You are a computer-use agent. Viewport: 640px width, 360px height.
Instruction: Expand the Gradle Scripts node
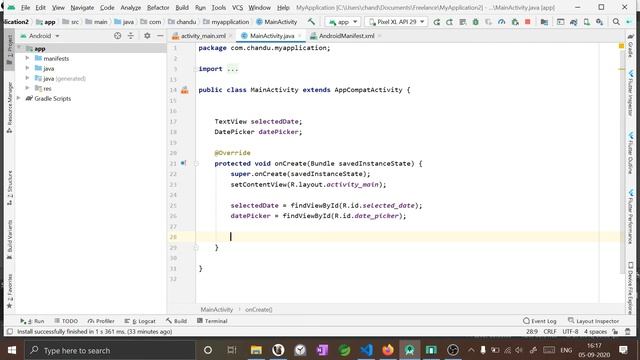pos(18,98)
